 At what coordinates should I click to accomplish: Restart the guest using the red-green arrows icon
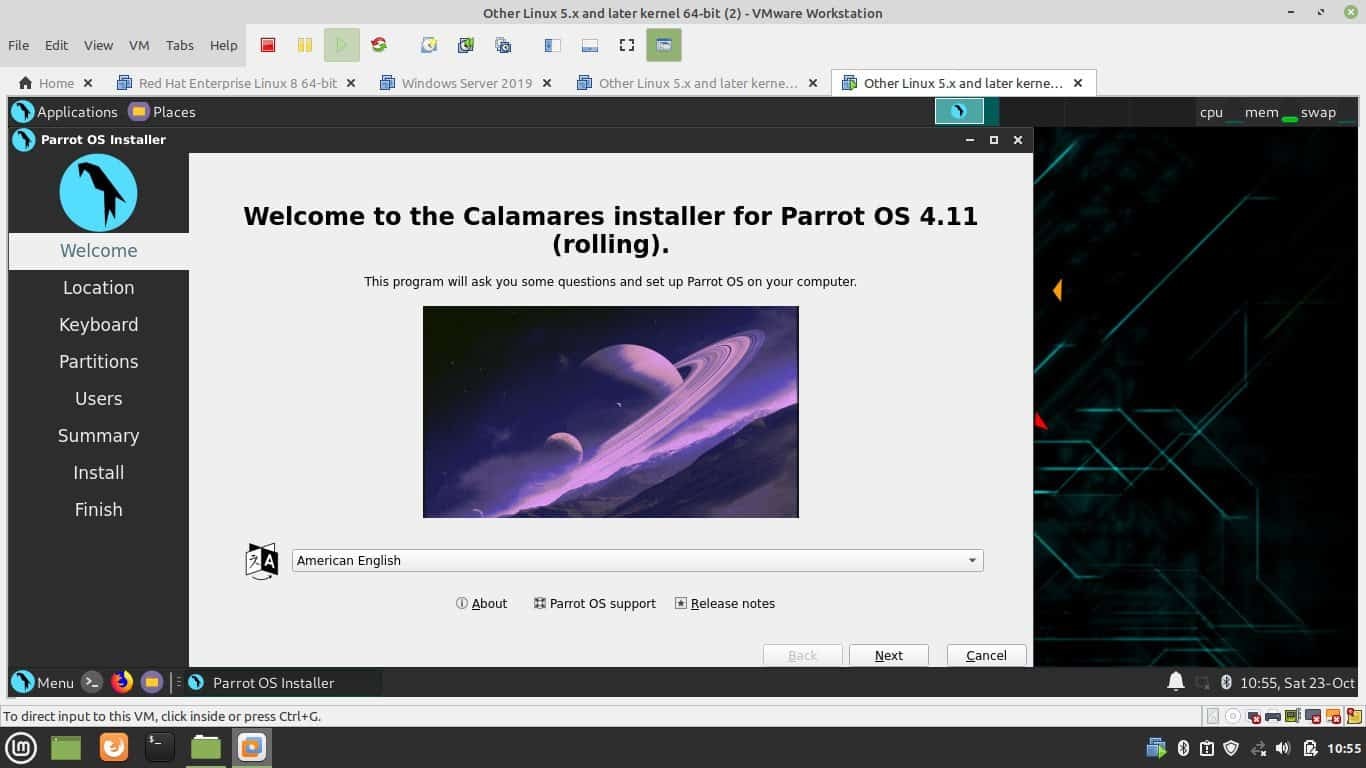pyautogui.click(x=378, y=45)
